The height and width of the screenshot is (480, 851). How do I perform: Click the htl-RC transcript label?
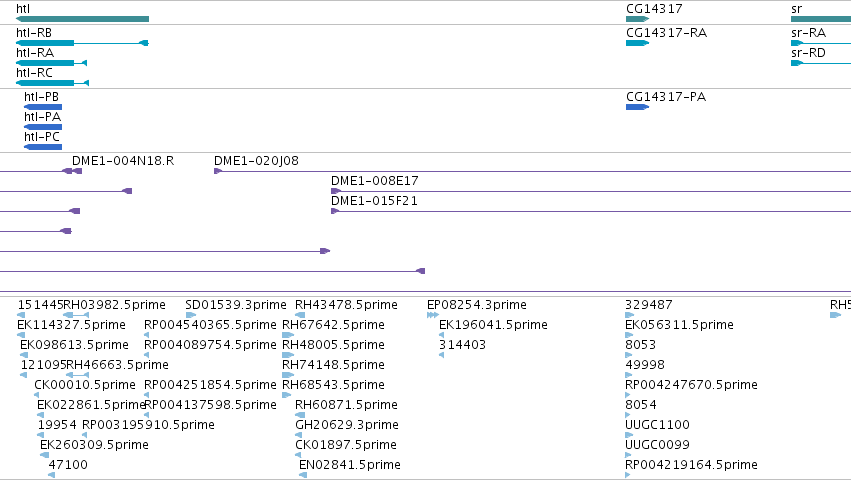pyautogui.click(x=34, y=73)
